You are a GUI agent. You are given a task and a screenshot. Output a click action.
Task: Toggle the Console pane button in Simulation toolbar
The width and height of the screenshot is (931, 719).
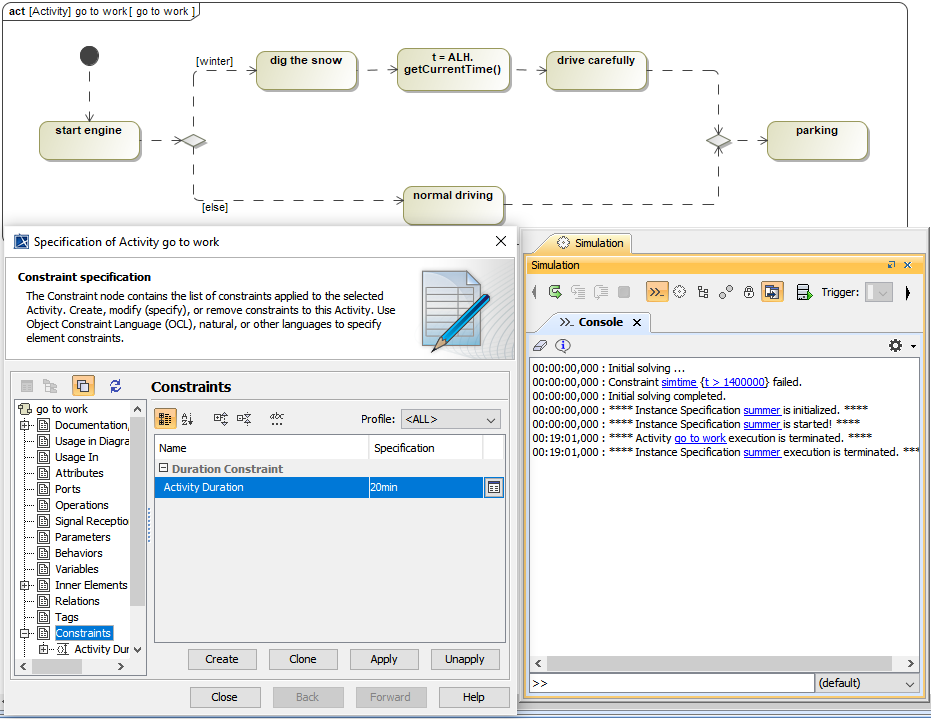click(x=656, y=292)
